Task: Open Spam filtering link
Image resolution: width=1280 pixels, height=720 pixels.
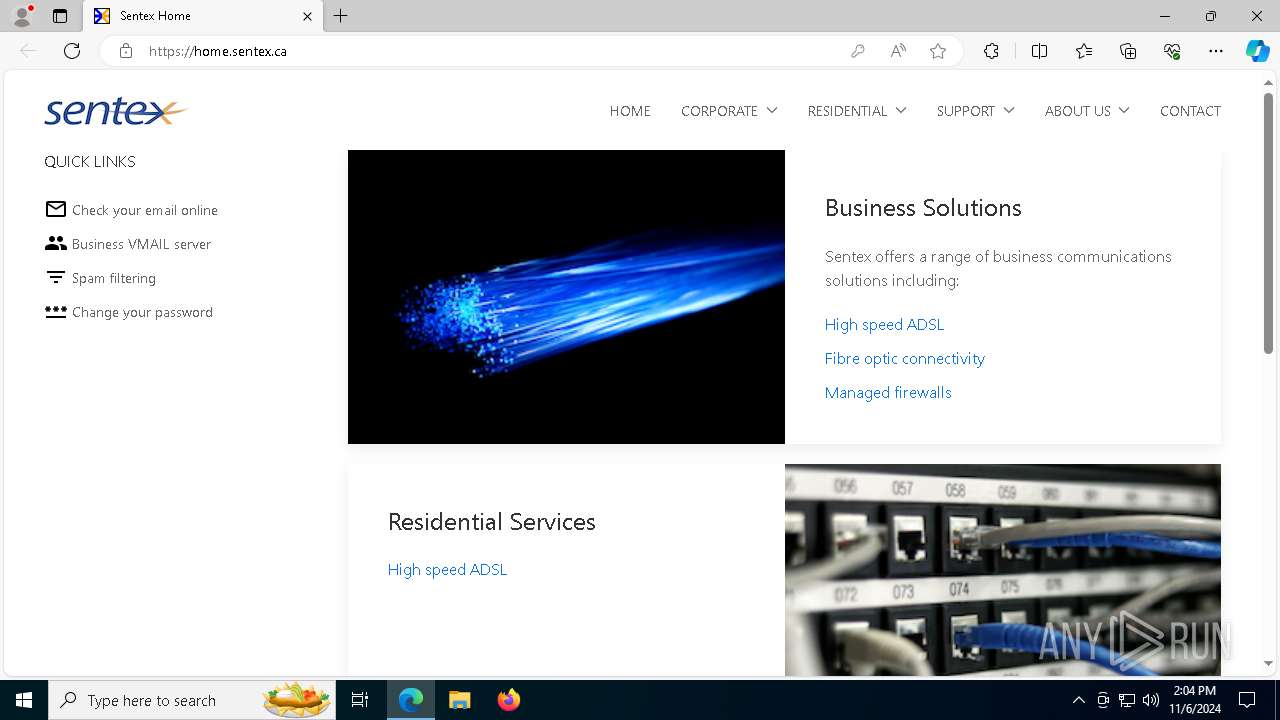Action: 114,278
